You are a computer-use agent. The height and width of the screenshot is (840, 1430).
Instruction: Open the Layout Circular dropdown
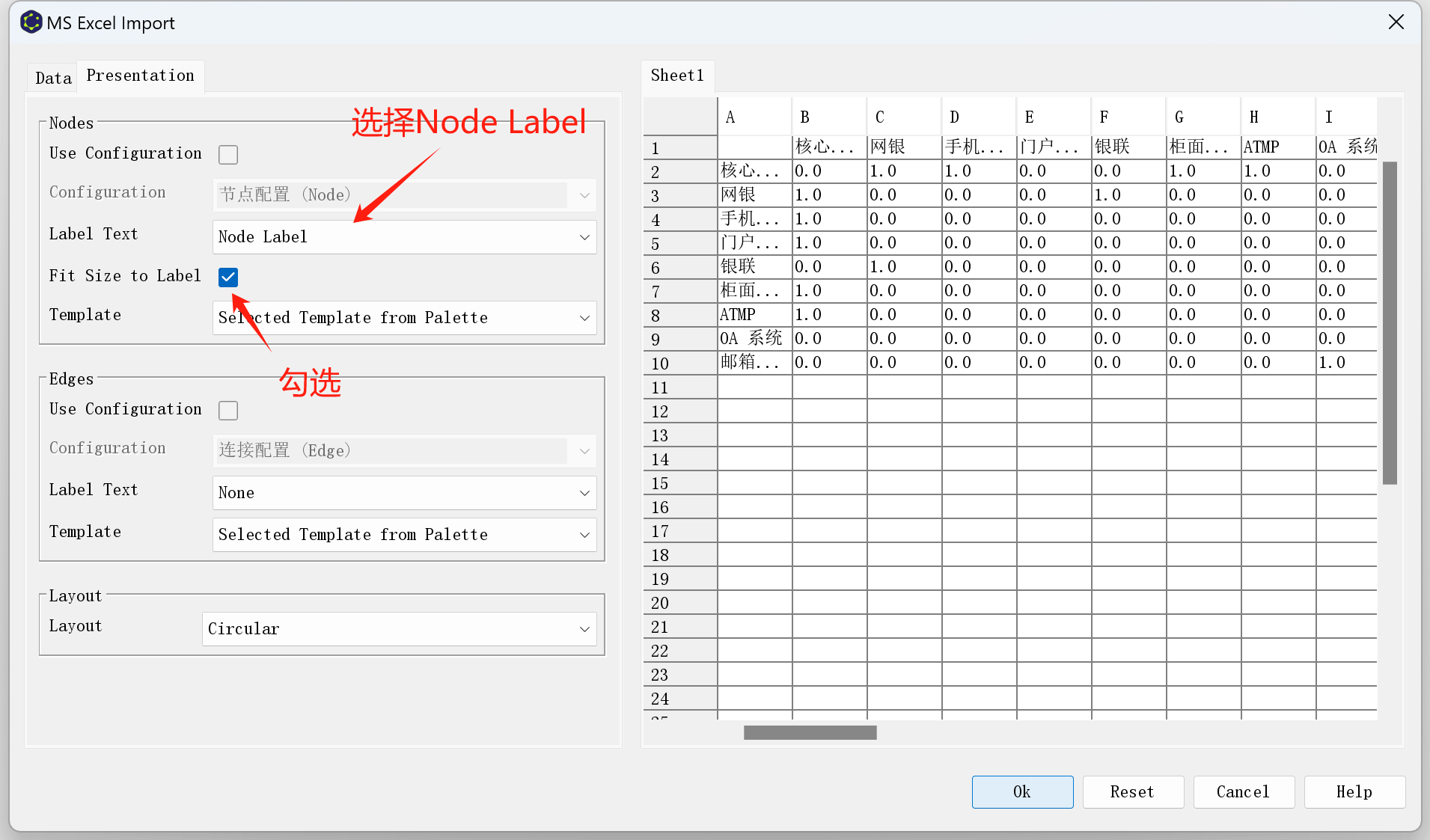[399, 629]
